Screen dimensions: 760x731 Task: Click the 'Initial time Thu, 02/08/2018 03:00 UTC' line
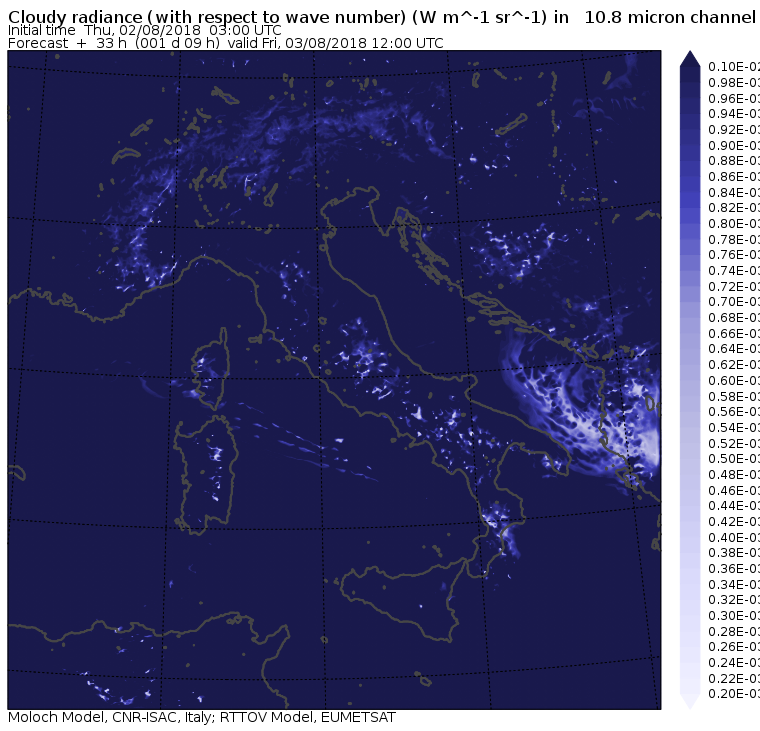(x=144, y=30)
